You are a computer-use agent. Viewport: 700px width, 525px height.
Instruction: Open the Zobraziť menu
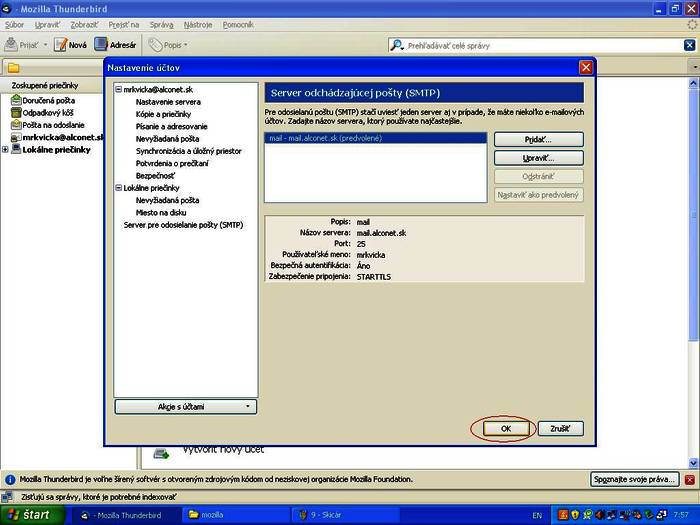84,25
